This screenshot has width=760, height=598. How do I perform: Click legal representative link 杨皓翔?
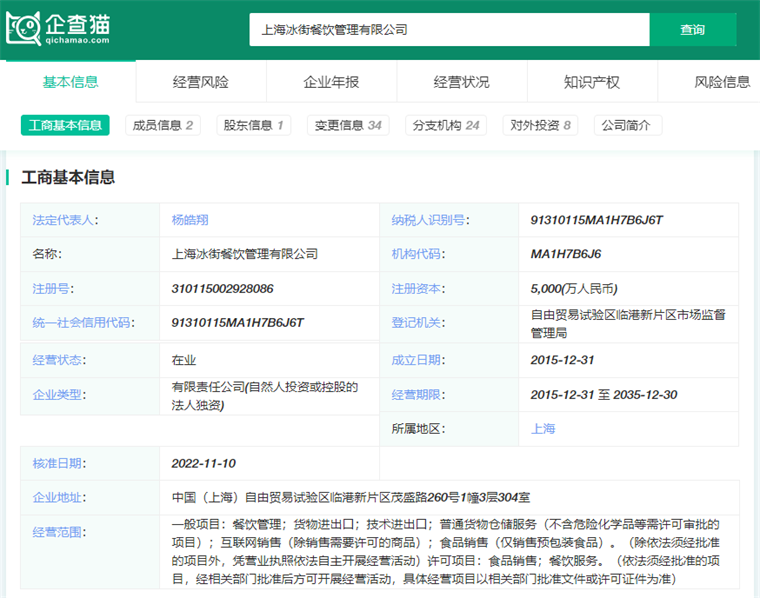click(190, 220)
